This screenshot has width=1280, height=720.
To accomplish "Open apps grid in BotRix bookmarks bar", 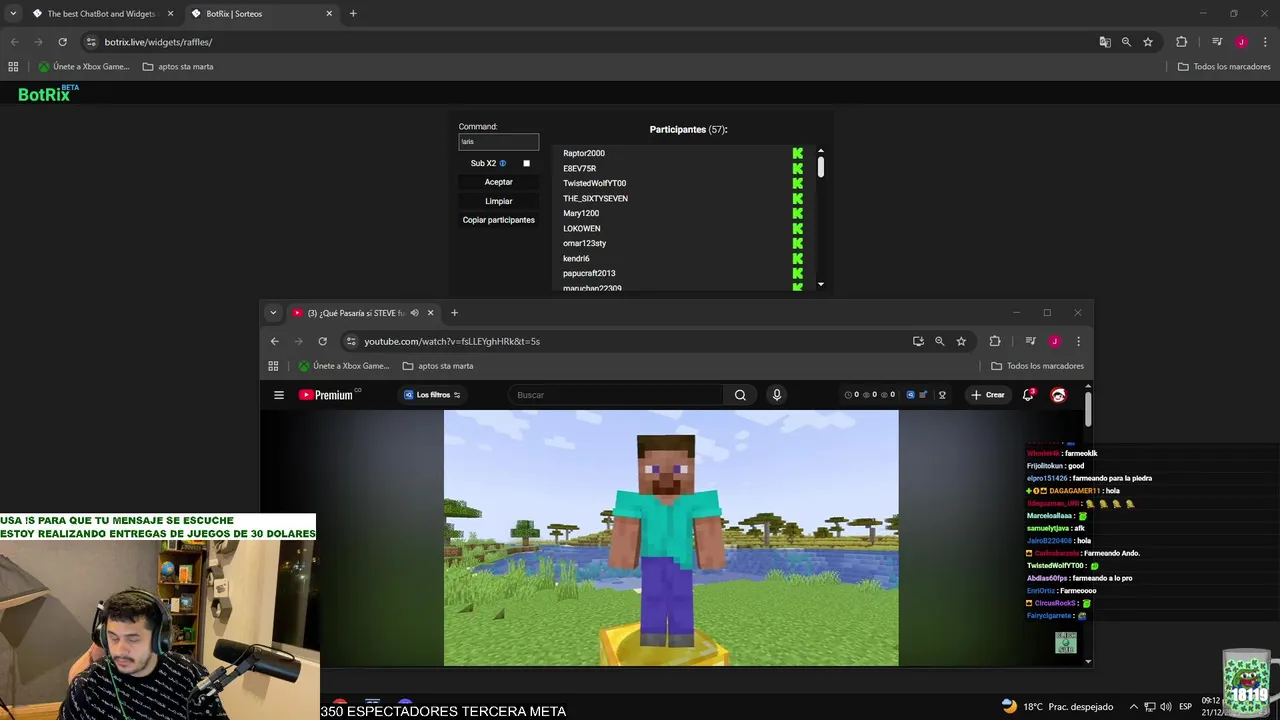I will click(x=13, y=67).
